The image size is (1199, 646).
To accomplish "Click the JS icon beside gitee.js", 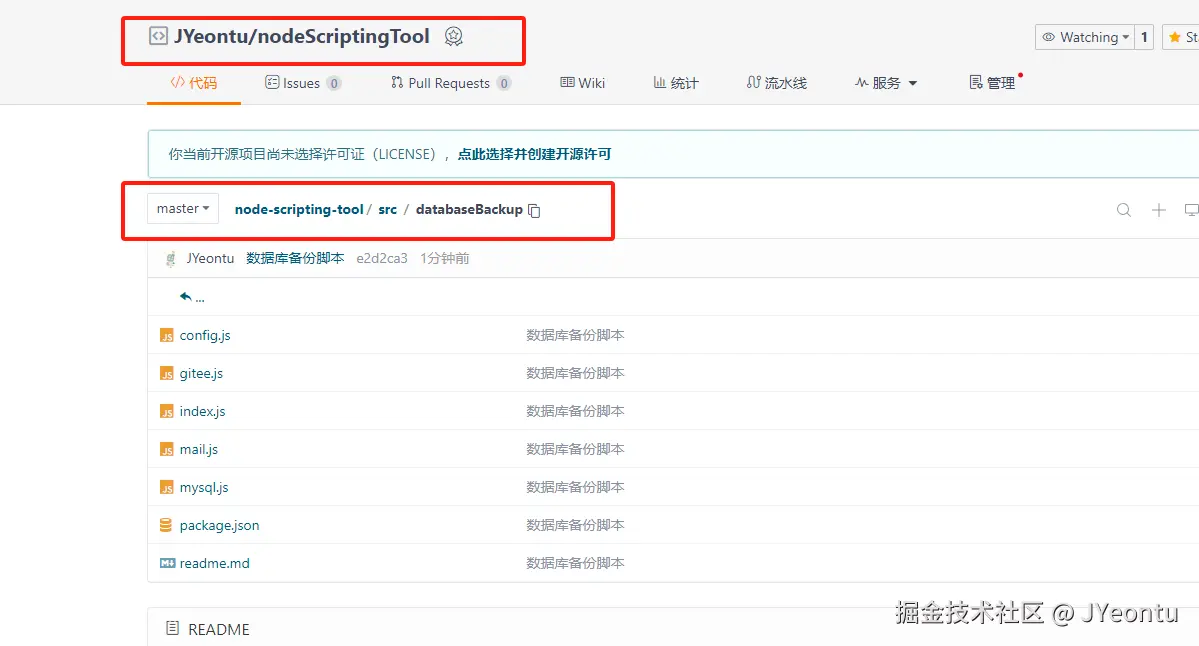I will 167,373.
